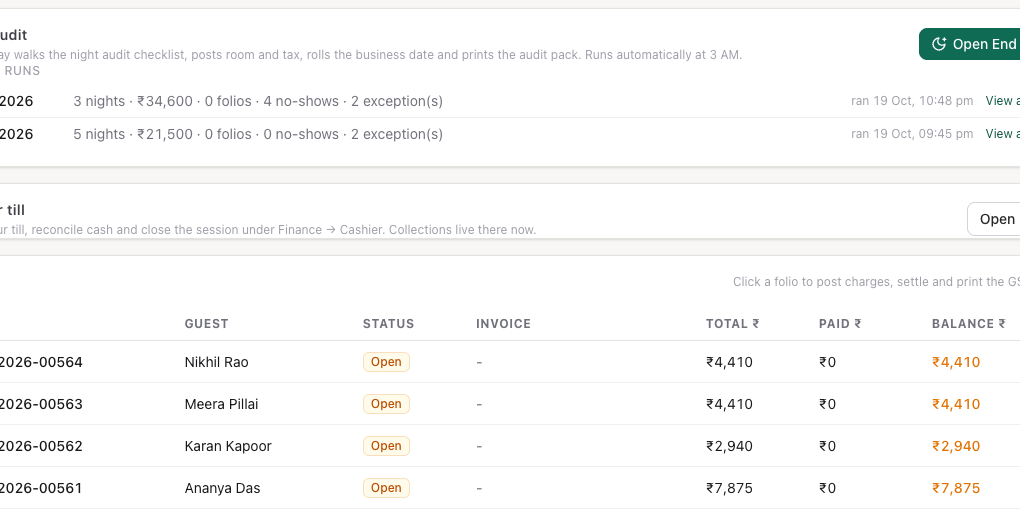Click the Finance → Cashier till description
1020x520 pixels.
click(x=268, y=230)
